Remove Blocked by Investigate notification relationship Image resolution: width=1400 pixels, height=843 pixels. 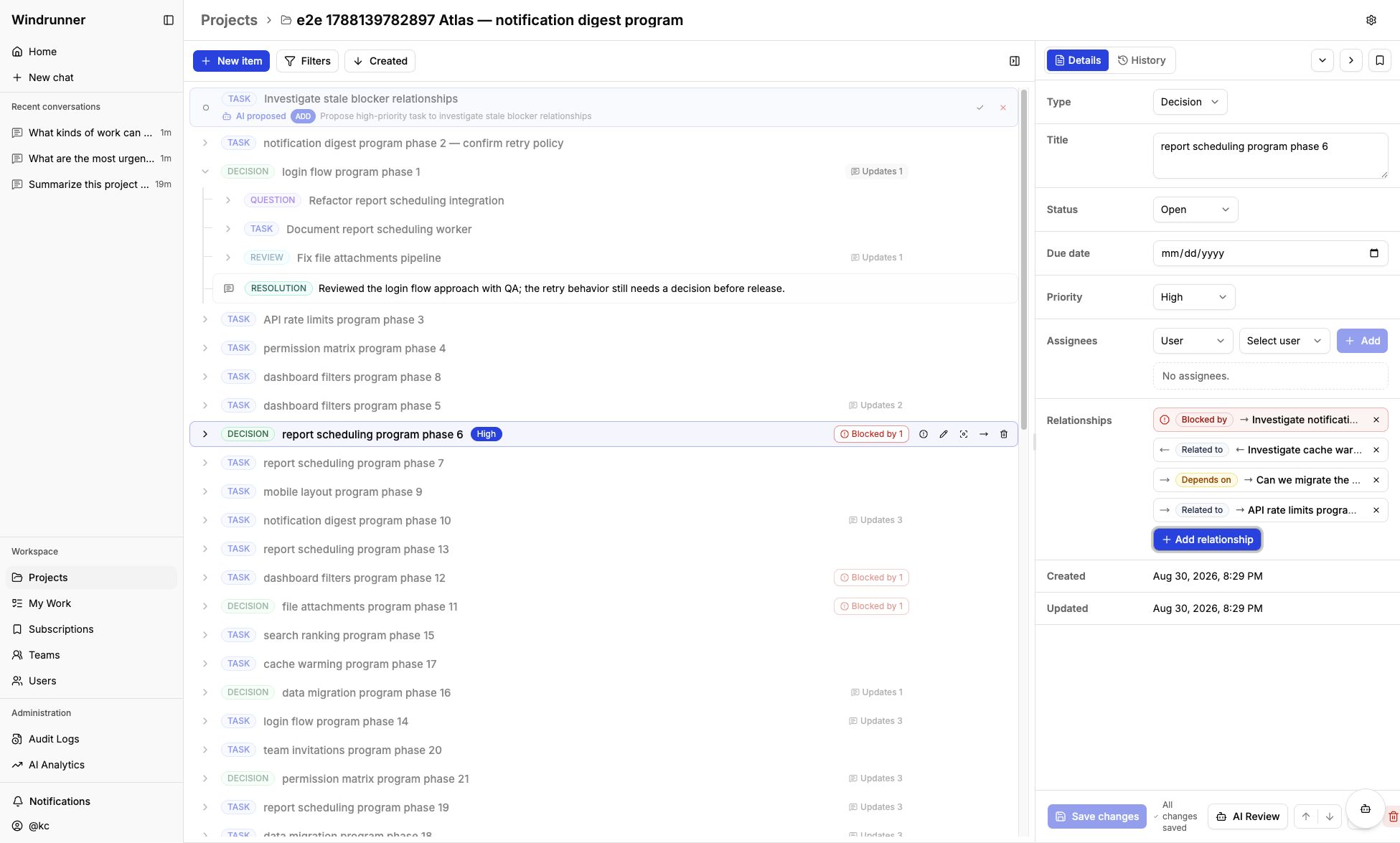(1376, 420)
